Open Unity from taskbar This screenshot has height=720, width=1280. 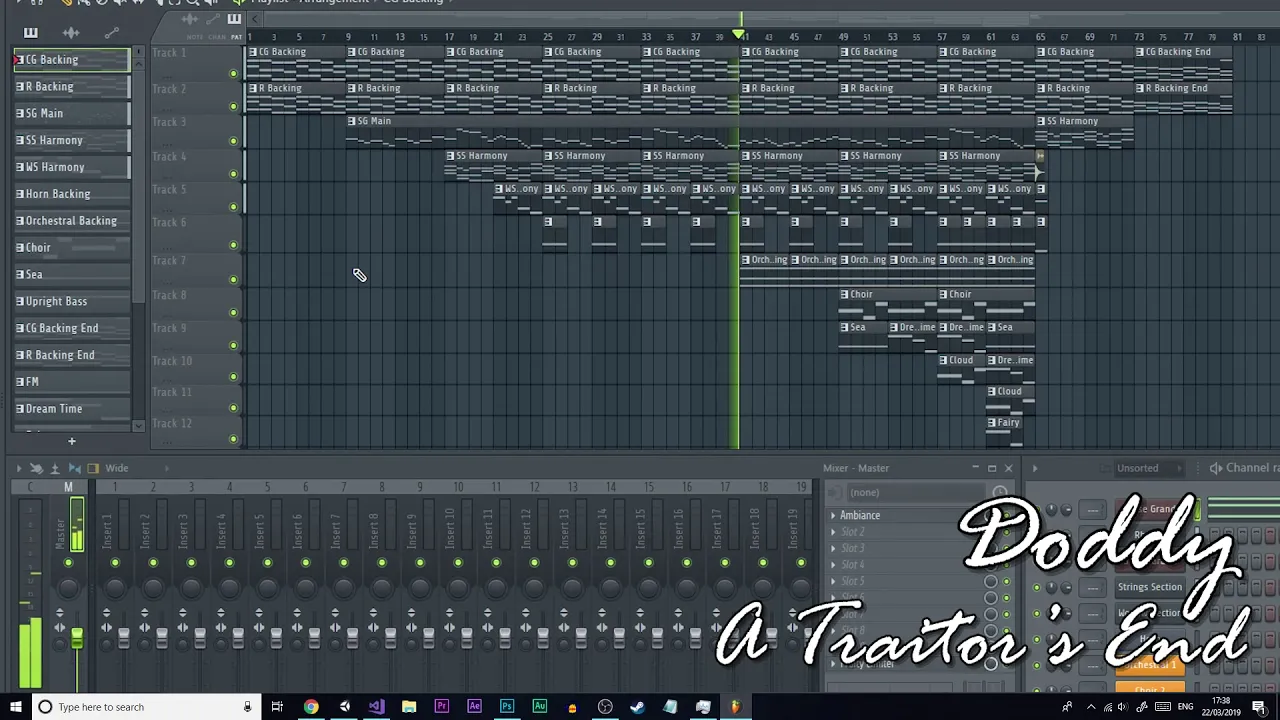[344, 707]
